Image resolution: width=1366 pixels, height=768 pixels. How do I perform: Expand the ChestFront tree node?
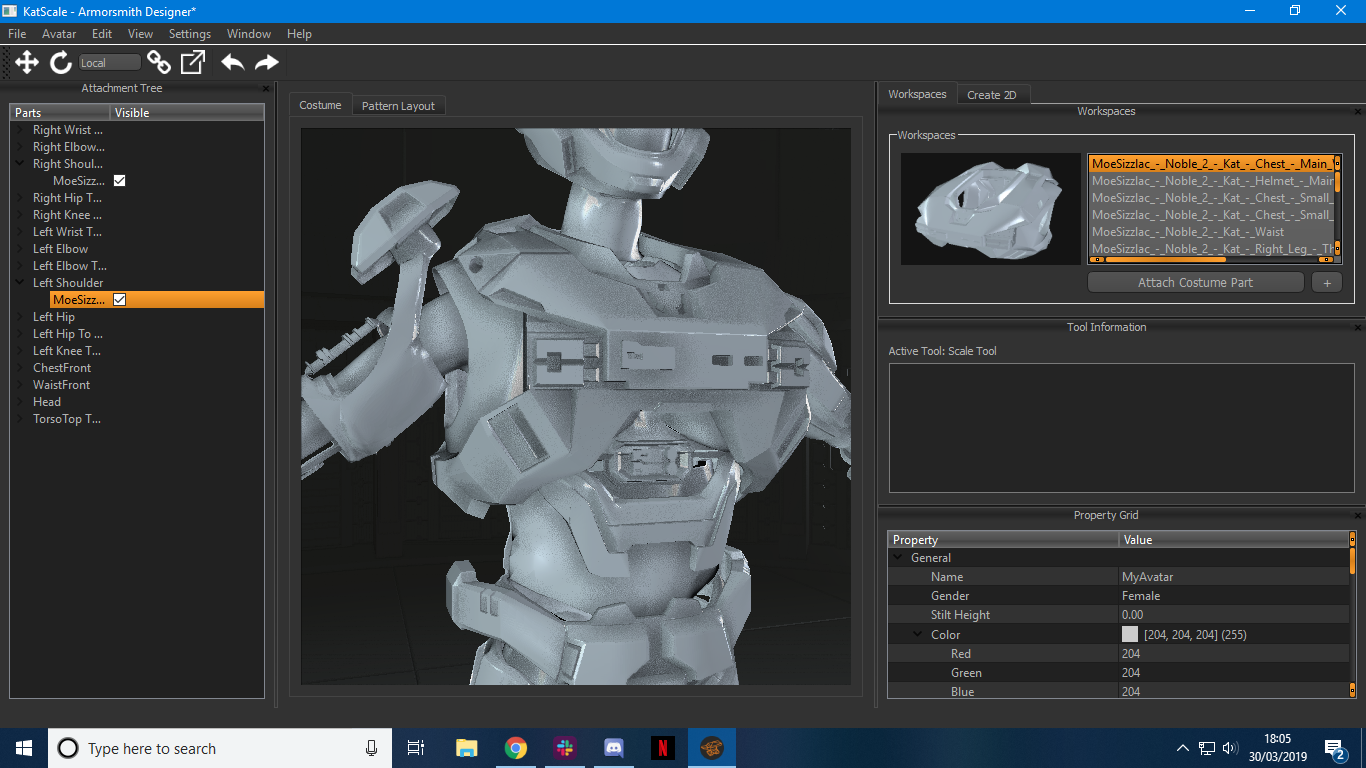click(20, 368)
